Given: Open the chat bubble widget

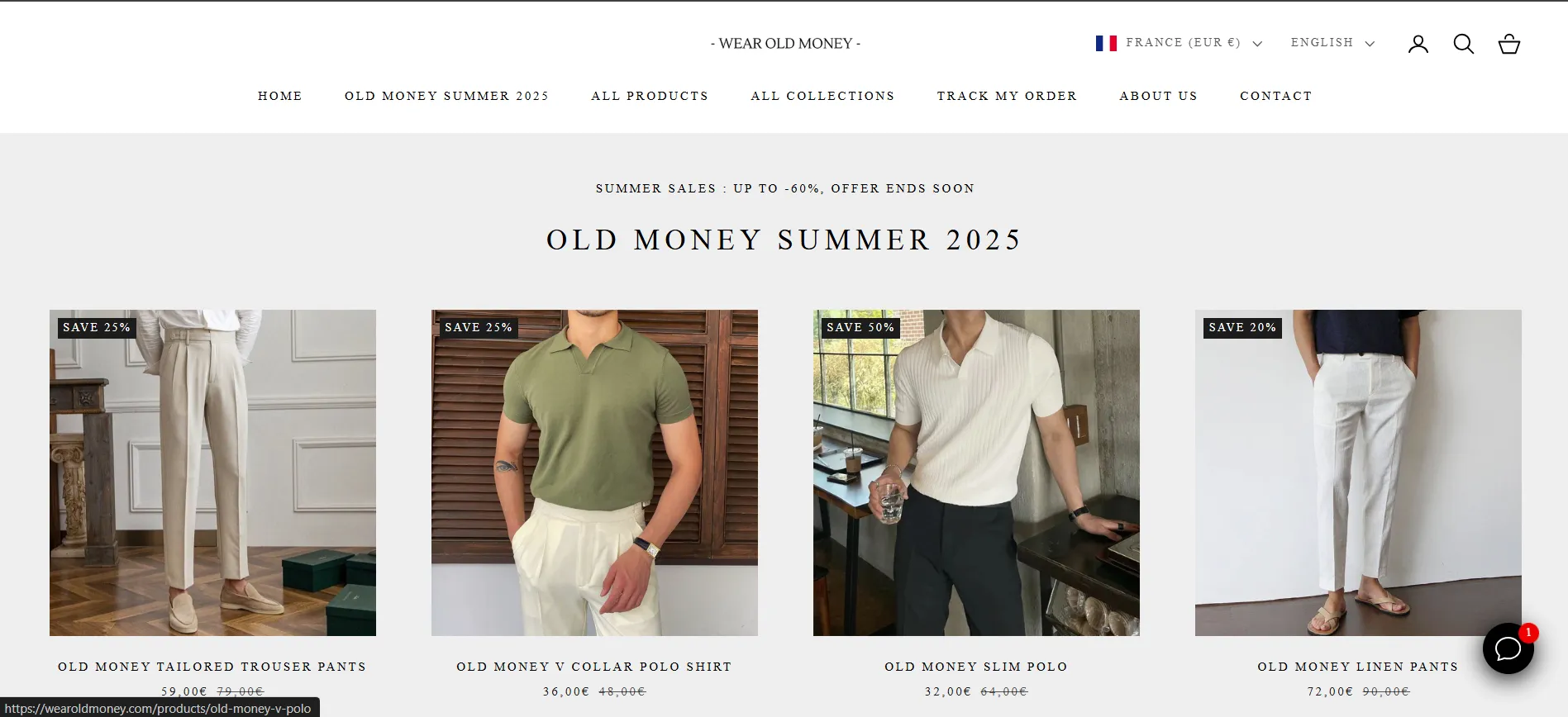Looking at the screenshot, I should pyautogui.click(x=1508, y=648).
